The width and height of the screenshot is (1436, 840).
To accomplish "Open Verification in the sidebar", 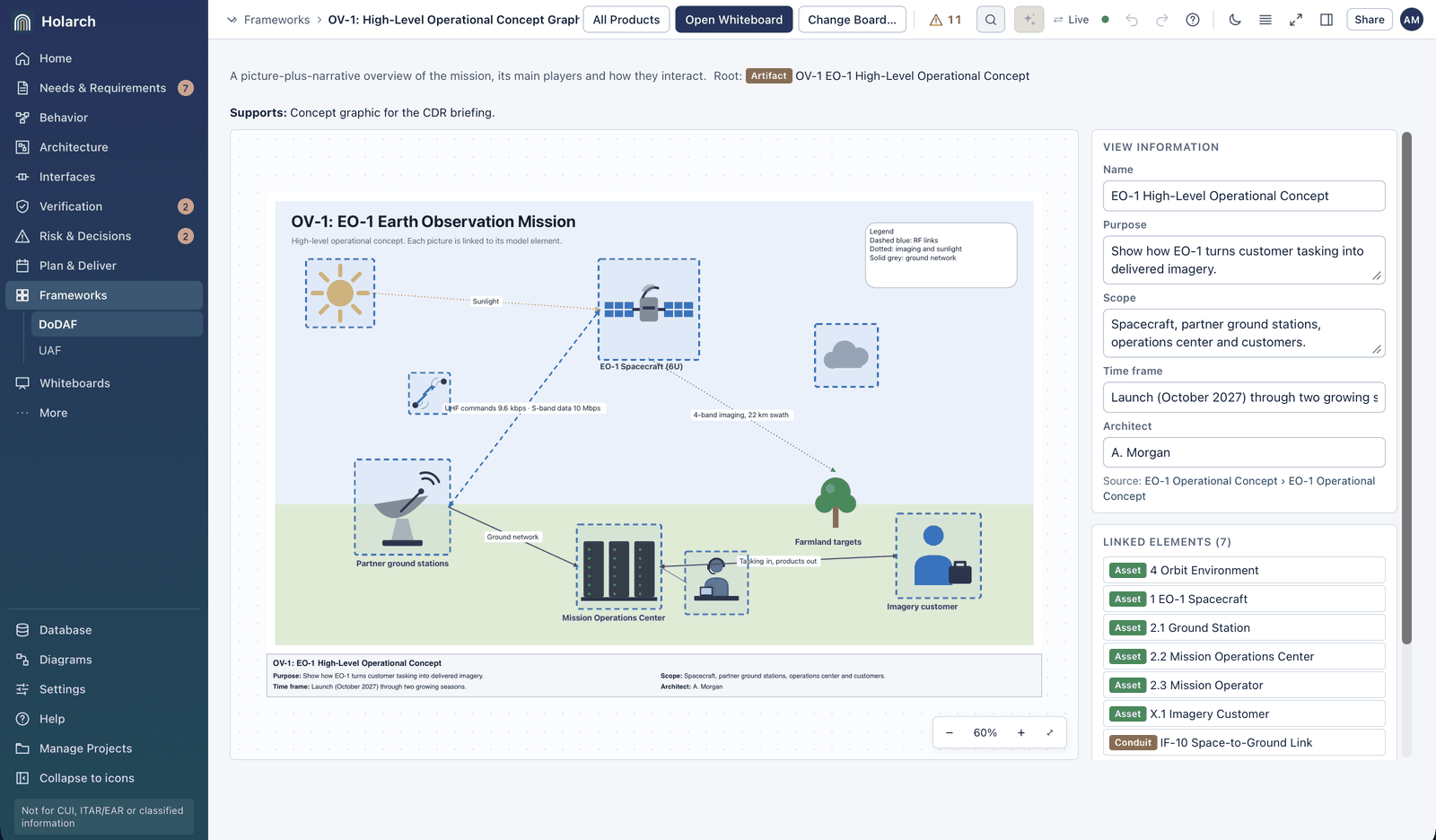I will [104, 206].
